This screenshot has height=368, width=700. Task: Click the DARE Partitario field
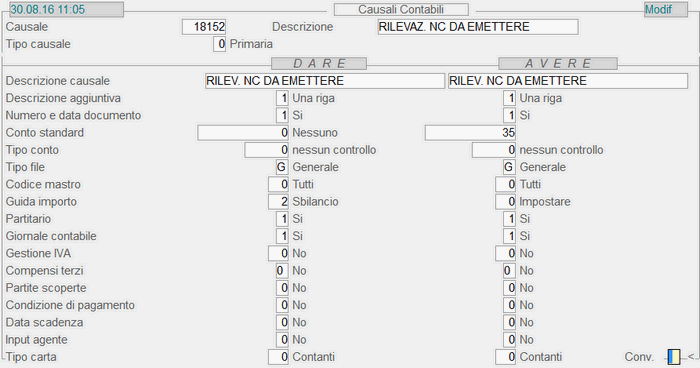(x=282, y=219)
